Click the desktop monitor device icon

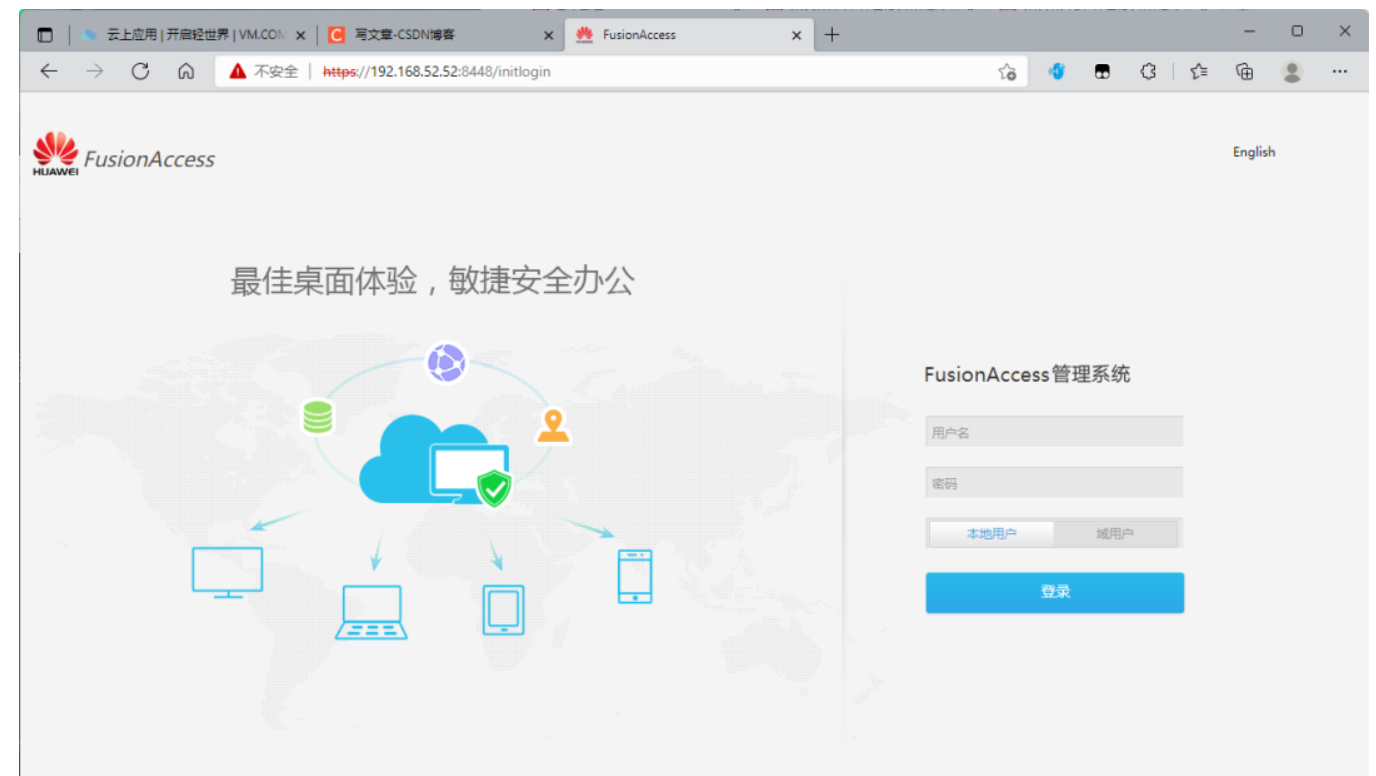point(227,572)
